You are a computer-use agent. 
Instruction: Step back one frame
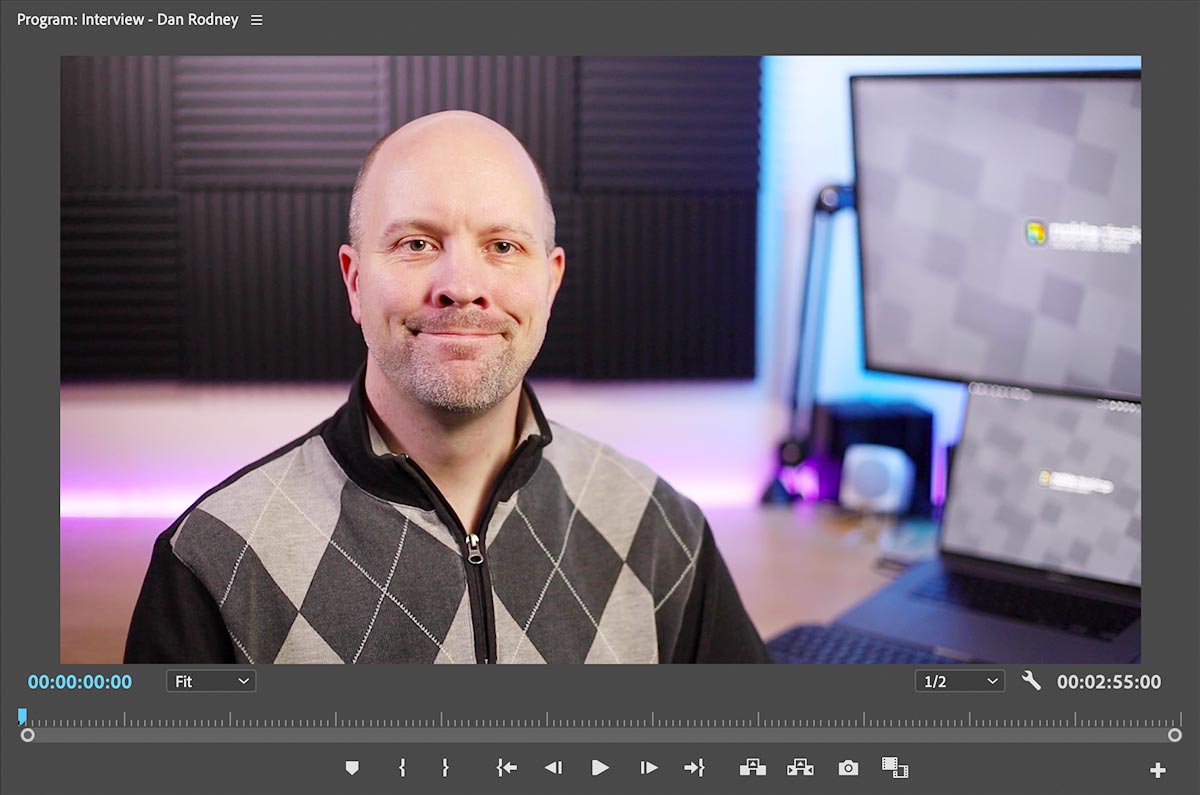pyautogui.click(x=553, y=767)
